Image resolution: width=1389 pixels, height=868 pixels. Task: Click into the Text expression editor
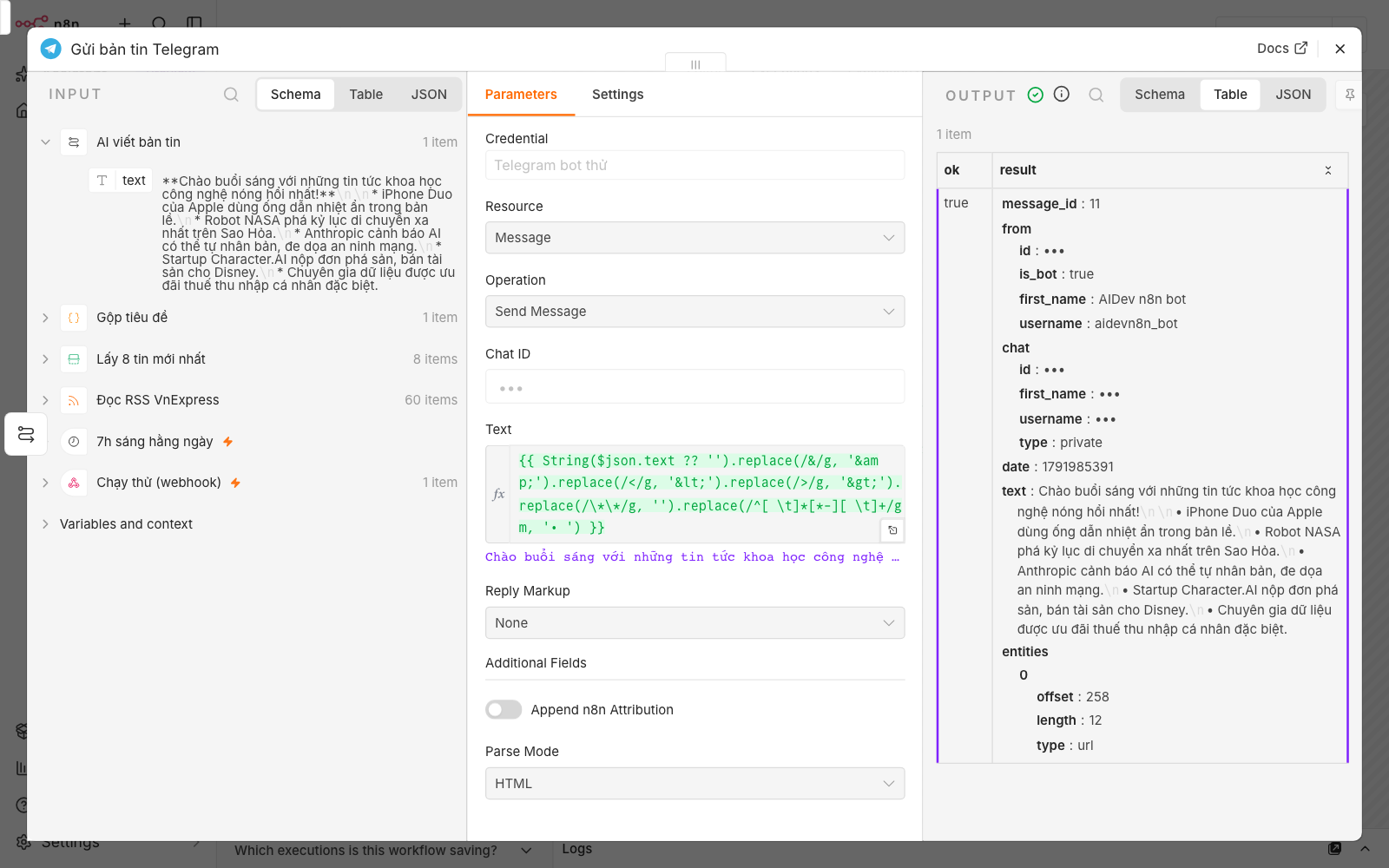[708, 494]
